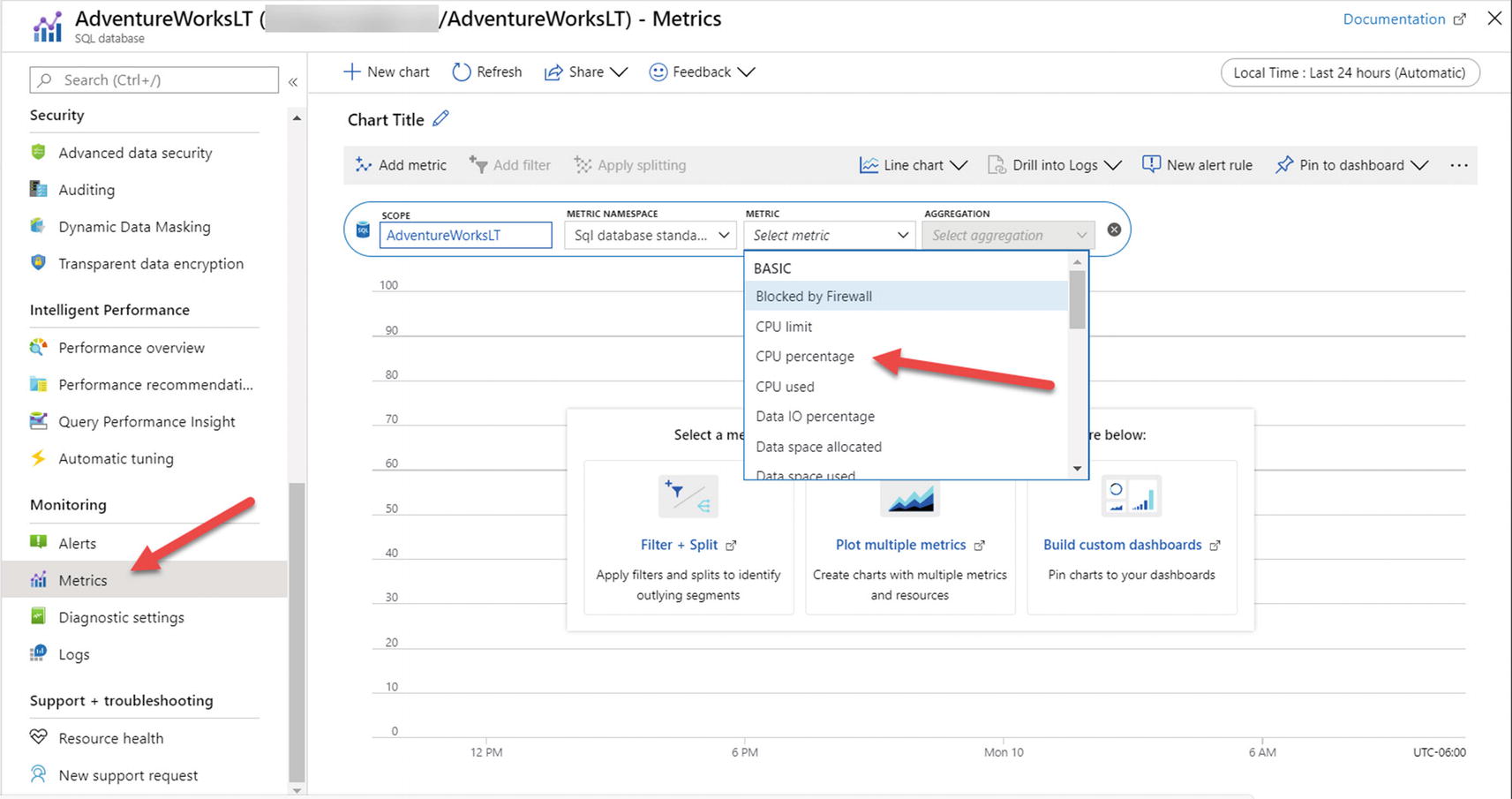Open the Feedback dropdown

703,72
